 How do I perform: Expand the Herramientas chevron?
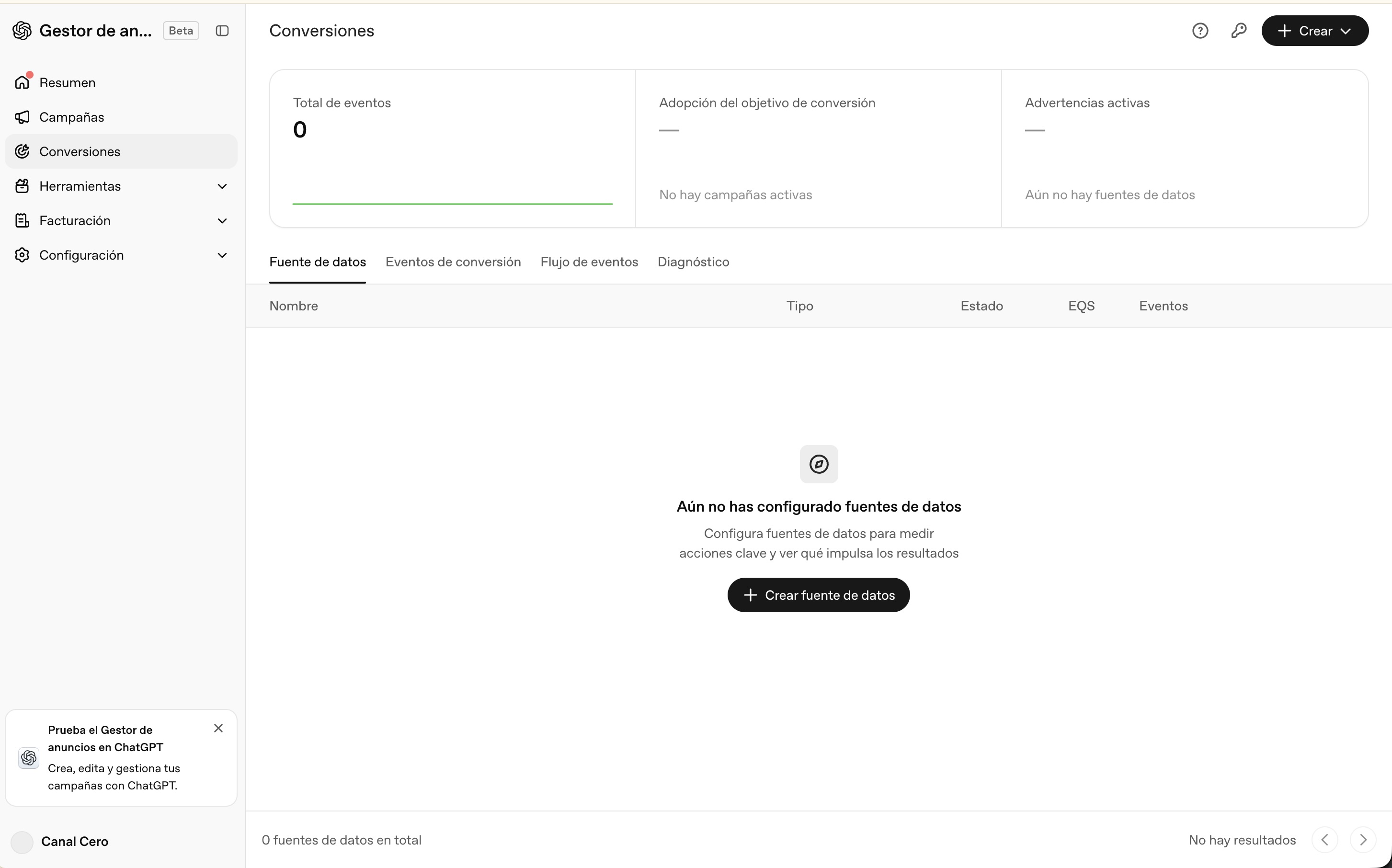222,186
